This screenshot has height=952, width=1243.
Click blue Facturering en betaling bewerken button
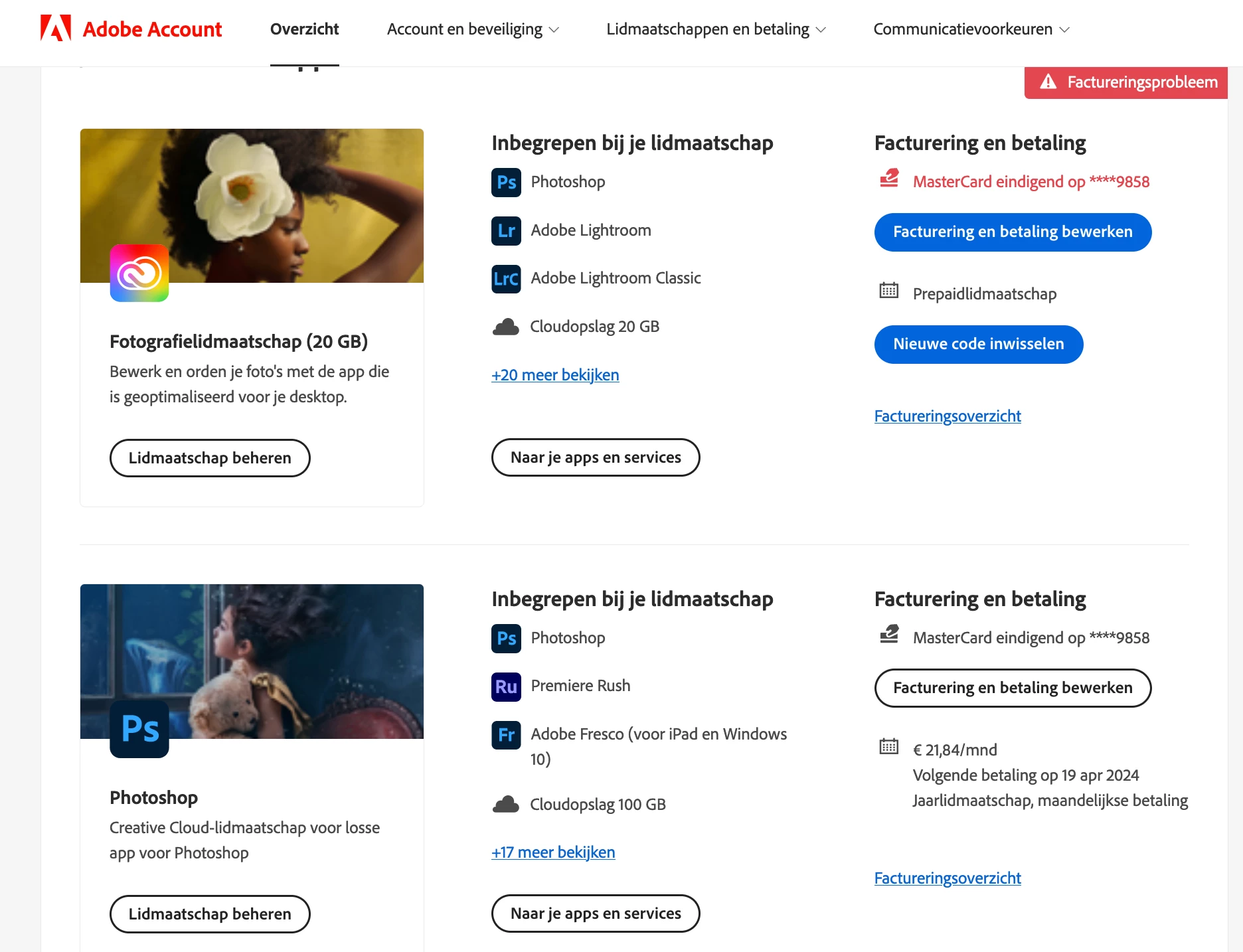[1013, 232]
